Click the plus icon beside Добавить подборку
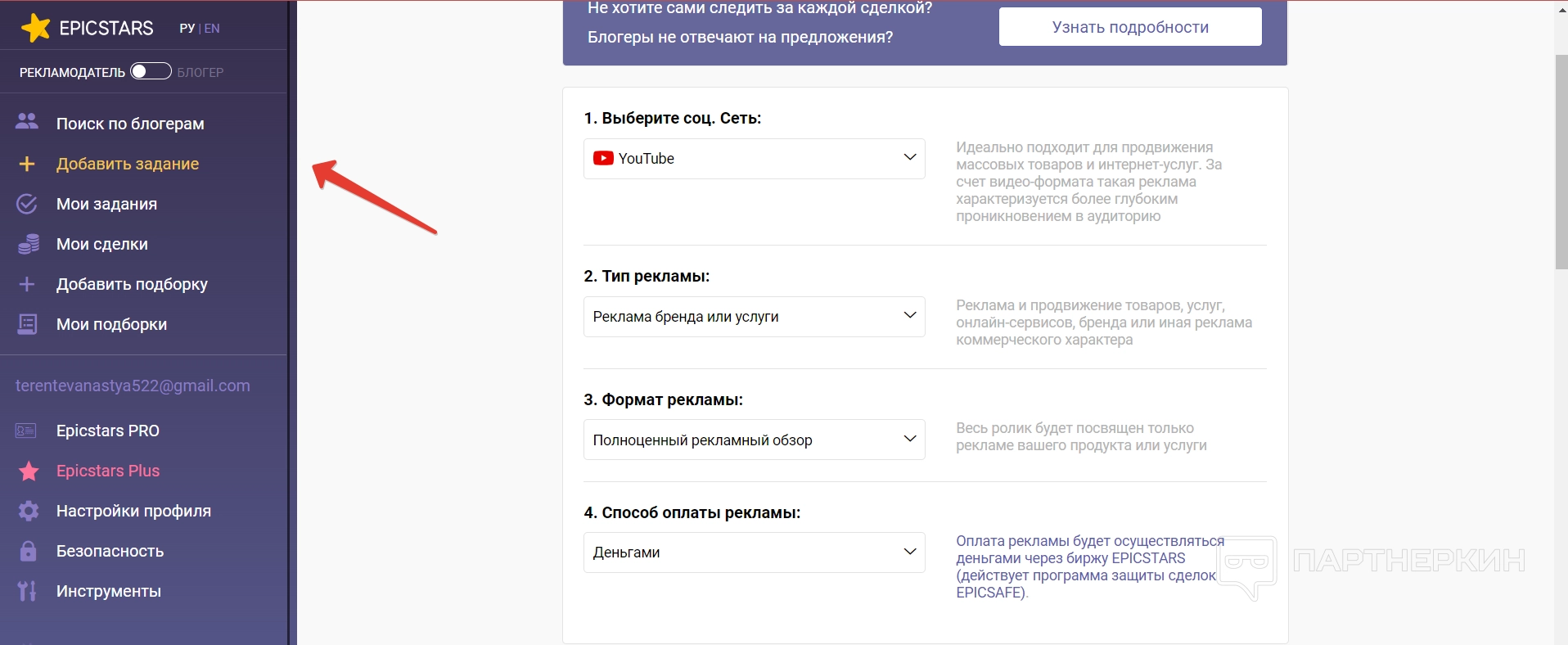 pos(27,284)
